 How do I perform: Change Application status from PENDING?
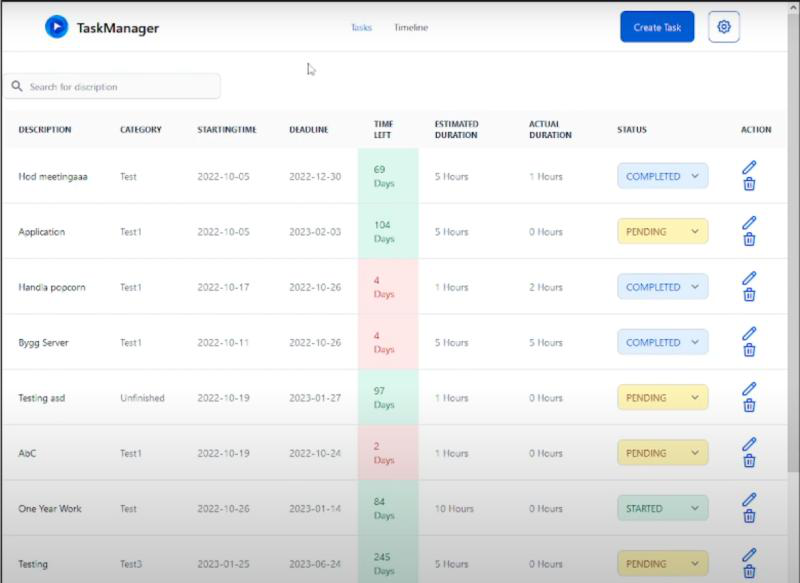pos(661,231)
